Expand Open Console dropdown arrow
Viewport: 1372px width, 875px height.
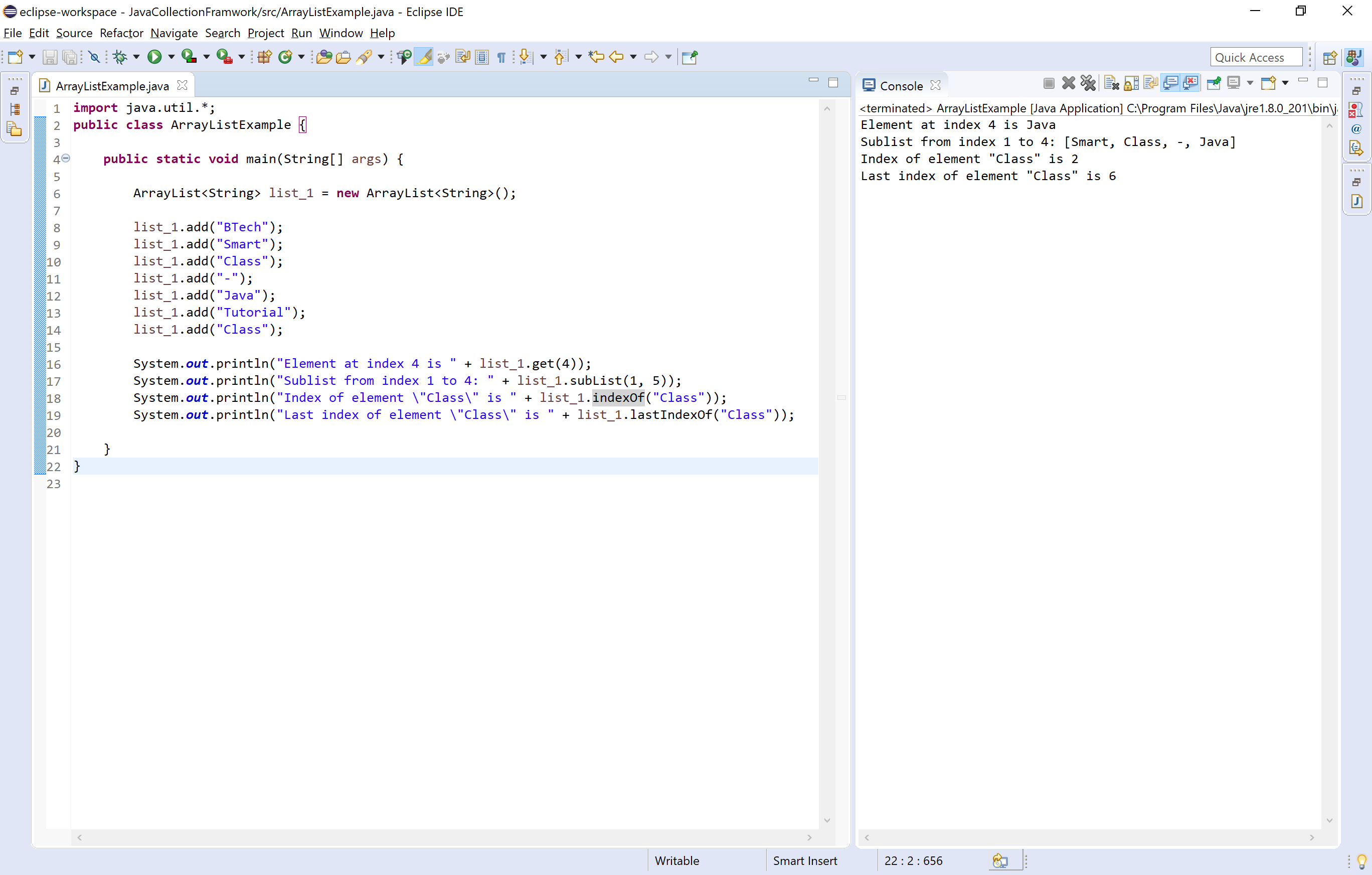[1285, 83]
